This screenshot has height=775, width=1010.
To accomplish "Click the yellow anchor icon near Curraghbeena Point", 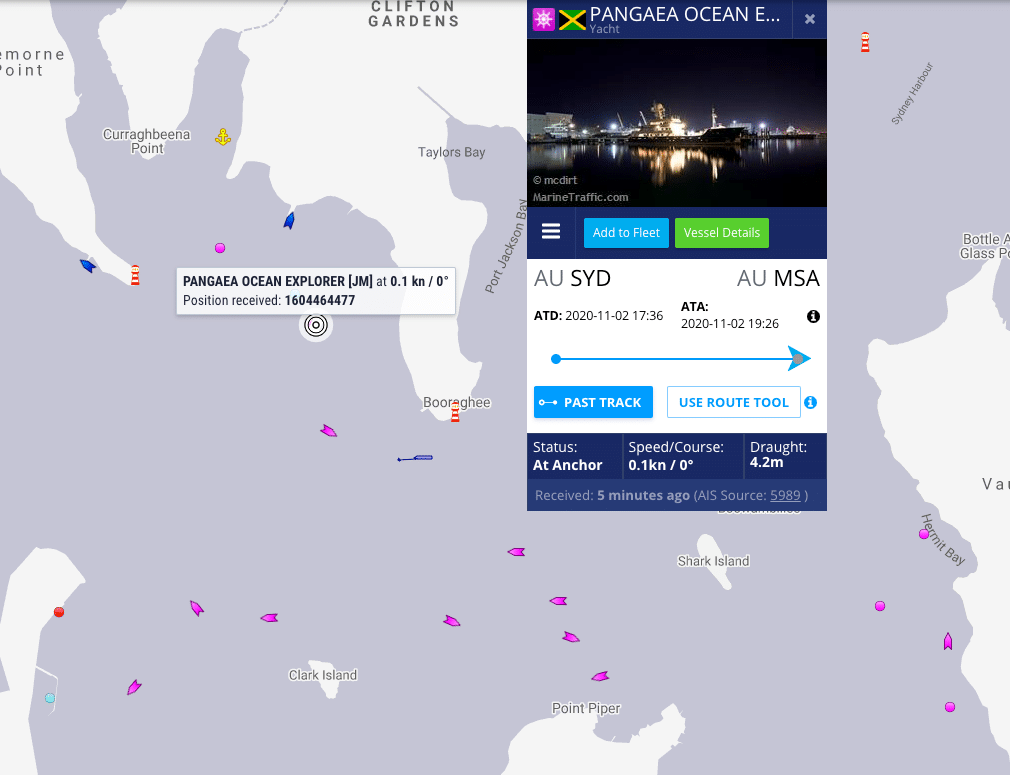I will (x=223, y=137).
